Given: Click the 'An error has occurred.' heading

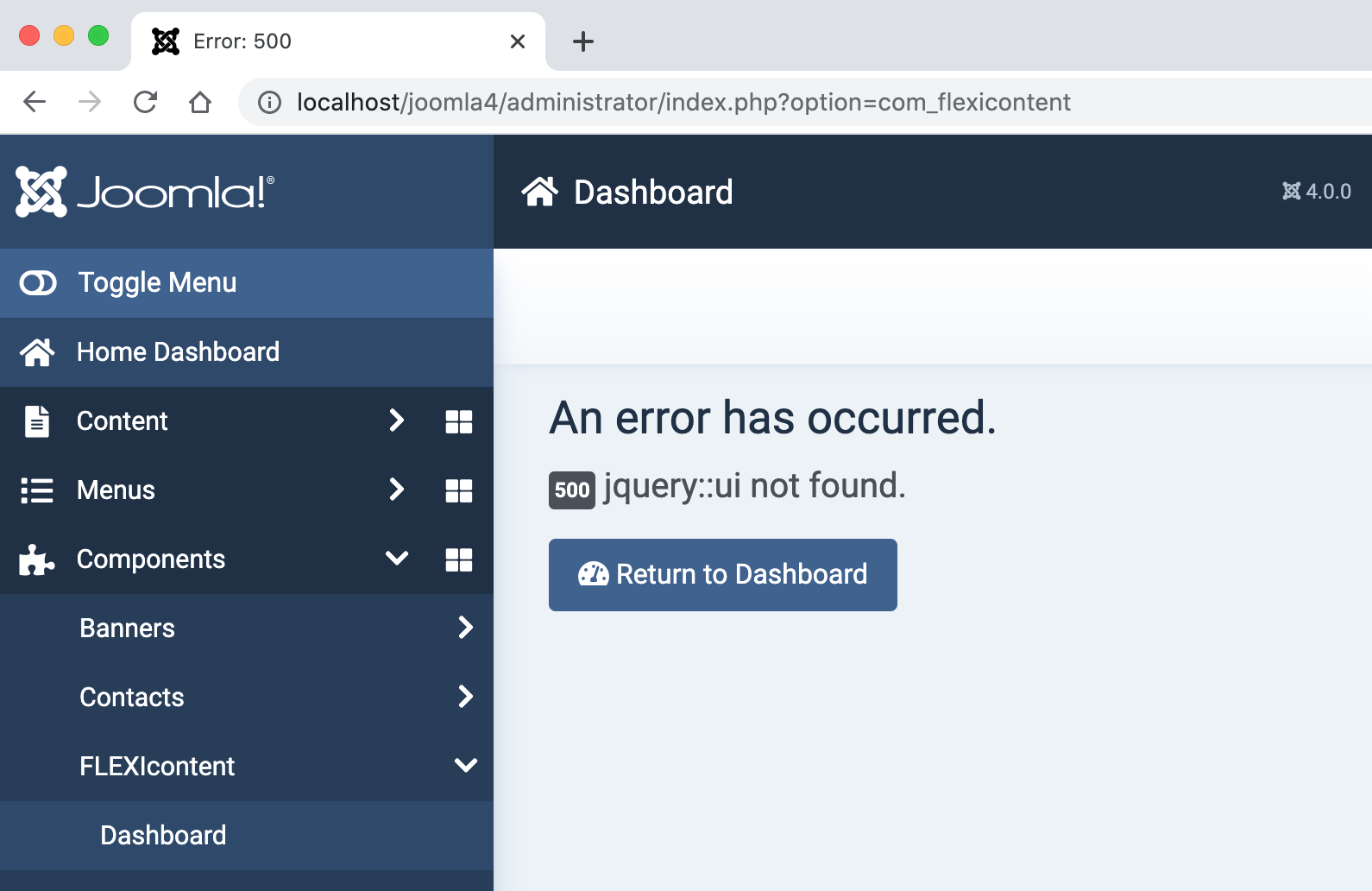Looking at the screenshot, I should tap(773, 418).
